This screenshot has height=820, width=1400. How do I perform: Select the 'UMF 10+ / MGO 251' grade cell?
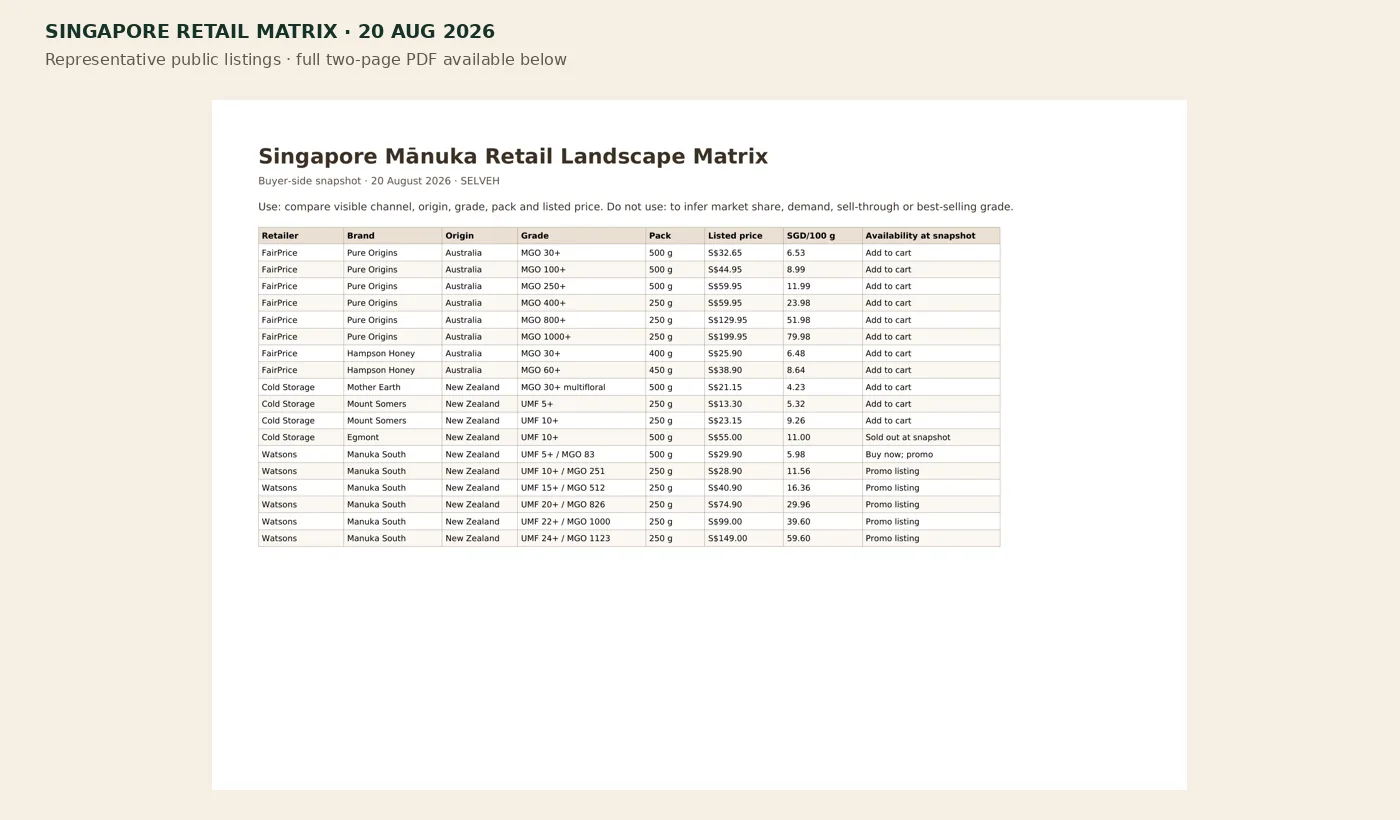click(581, 471)
